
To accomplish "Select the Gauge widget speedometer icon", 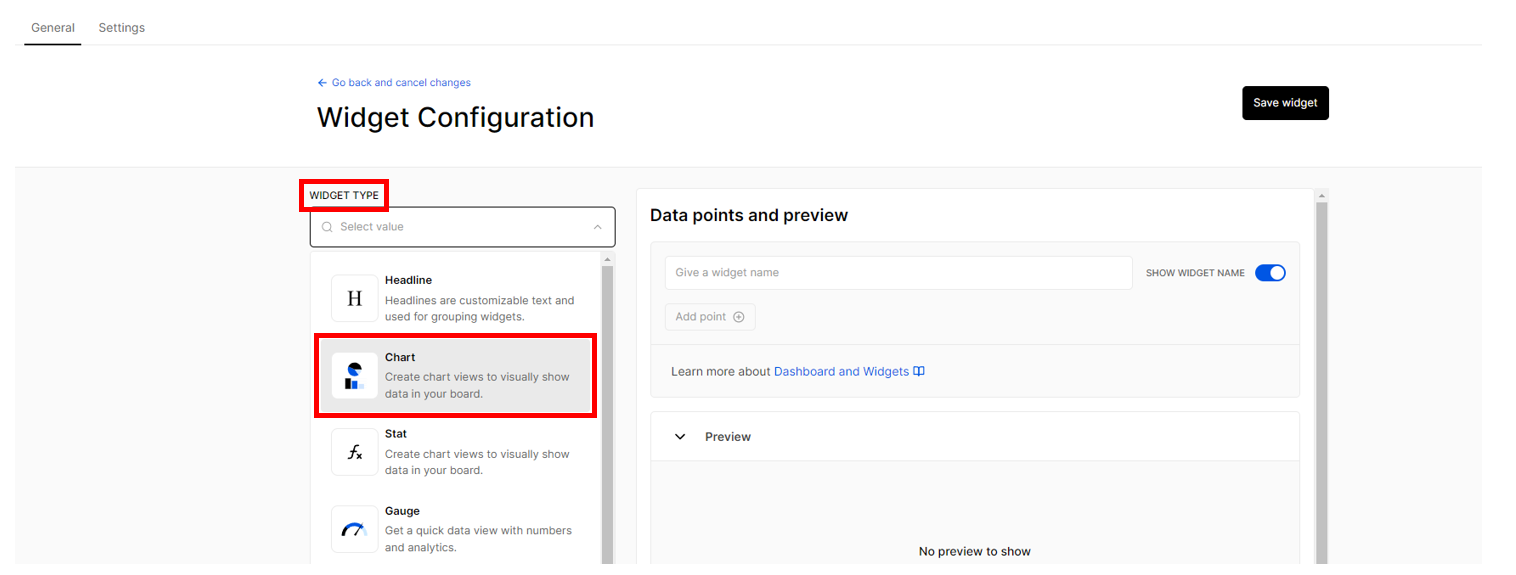I will (x=354, y=529).
